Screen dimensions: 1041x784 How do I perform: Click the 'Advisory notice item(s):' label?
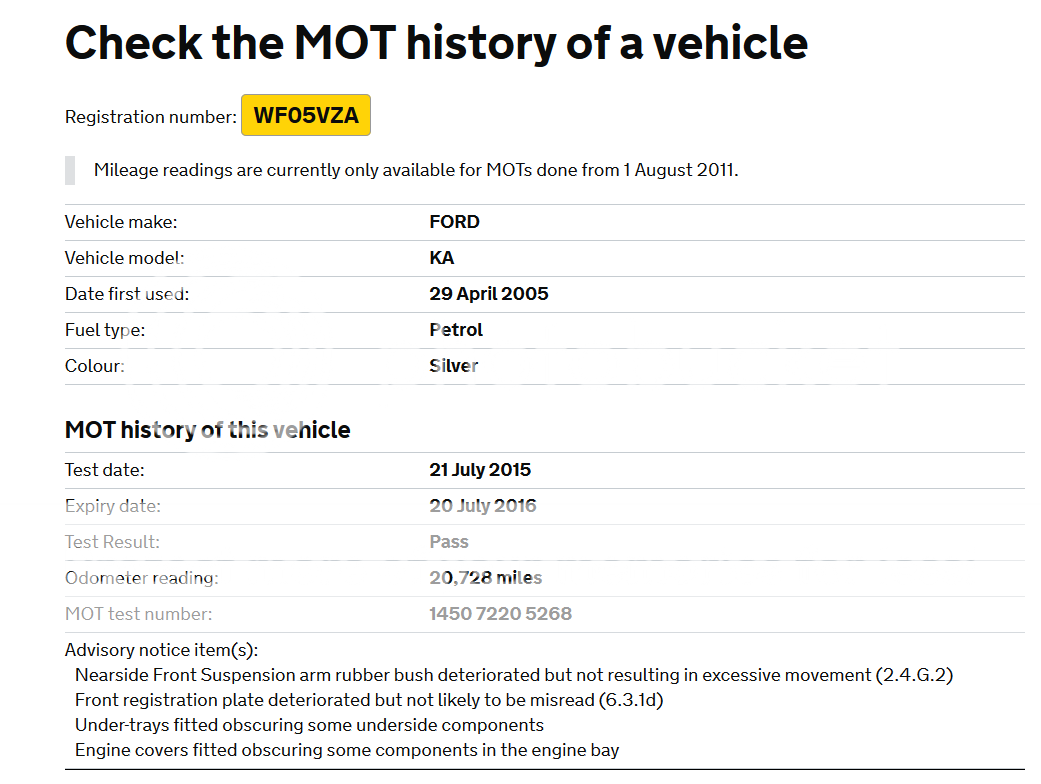[x=161, y=650]
